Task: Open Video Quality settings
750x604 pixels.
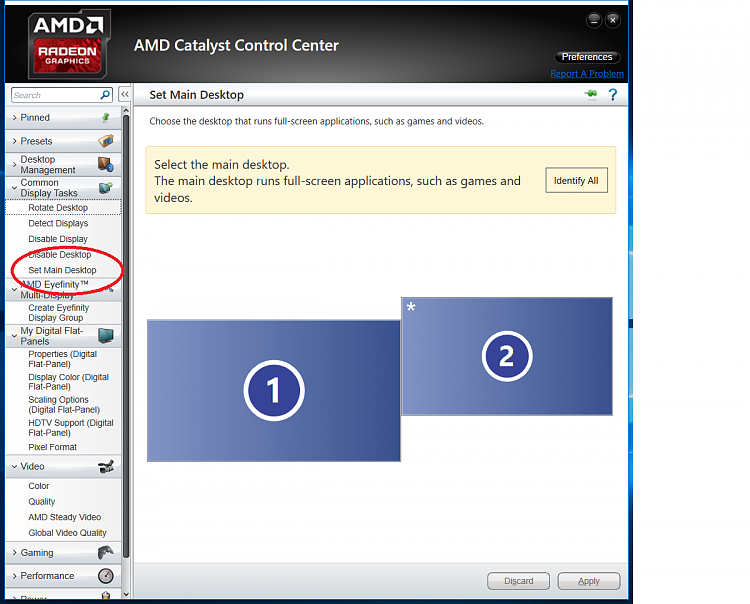Action: (42, 502)
